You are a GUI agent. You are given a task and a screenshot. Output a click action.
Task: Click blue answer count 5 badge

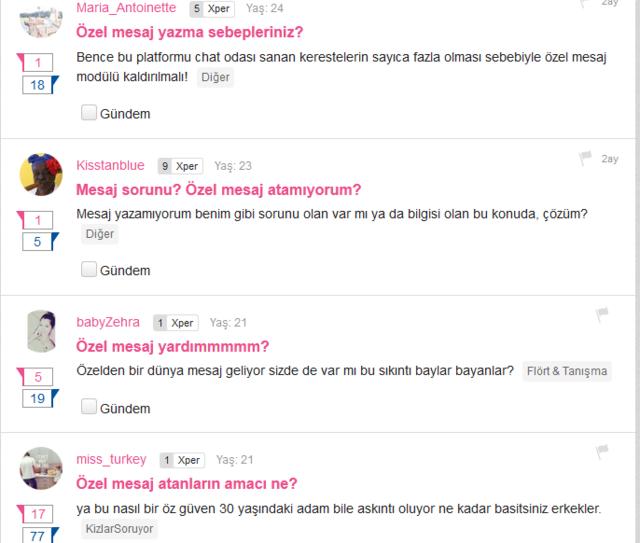click(38, 242)
